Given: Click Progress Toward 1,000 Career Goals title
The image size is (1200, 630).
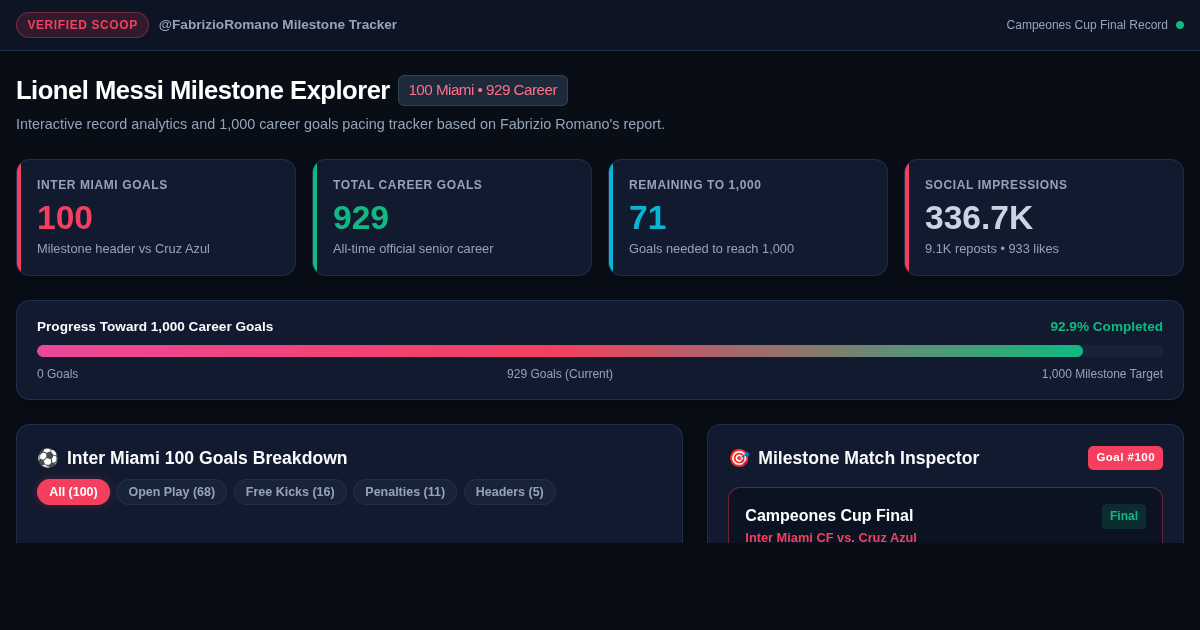Looking at the screenshot, I should (x=155, y=327).
